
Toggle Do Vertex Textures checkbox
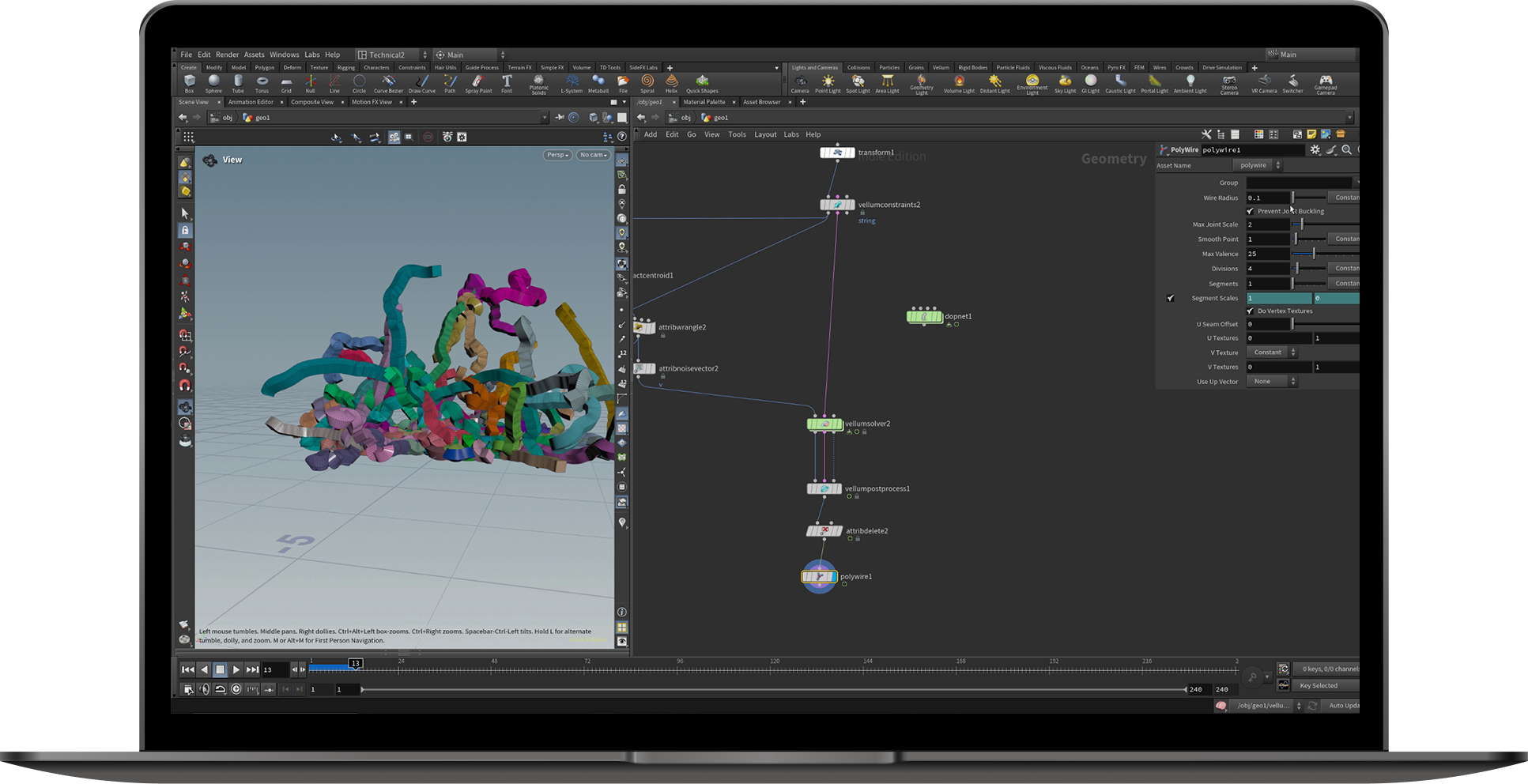pyautogui.click(x=1251, y=311)
